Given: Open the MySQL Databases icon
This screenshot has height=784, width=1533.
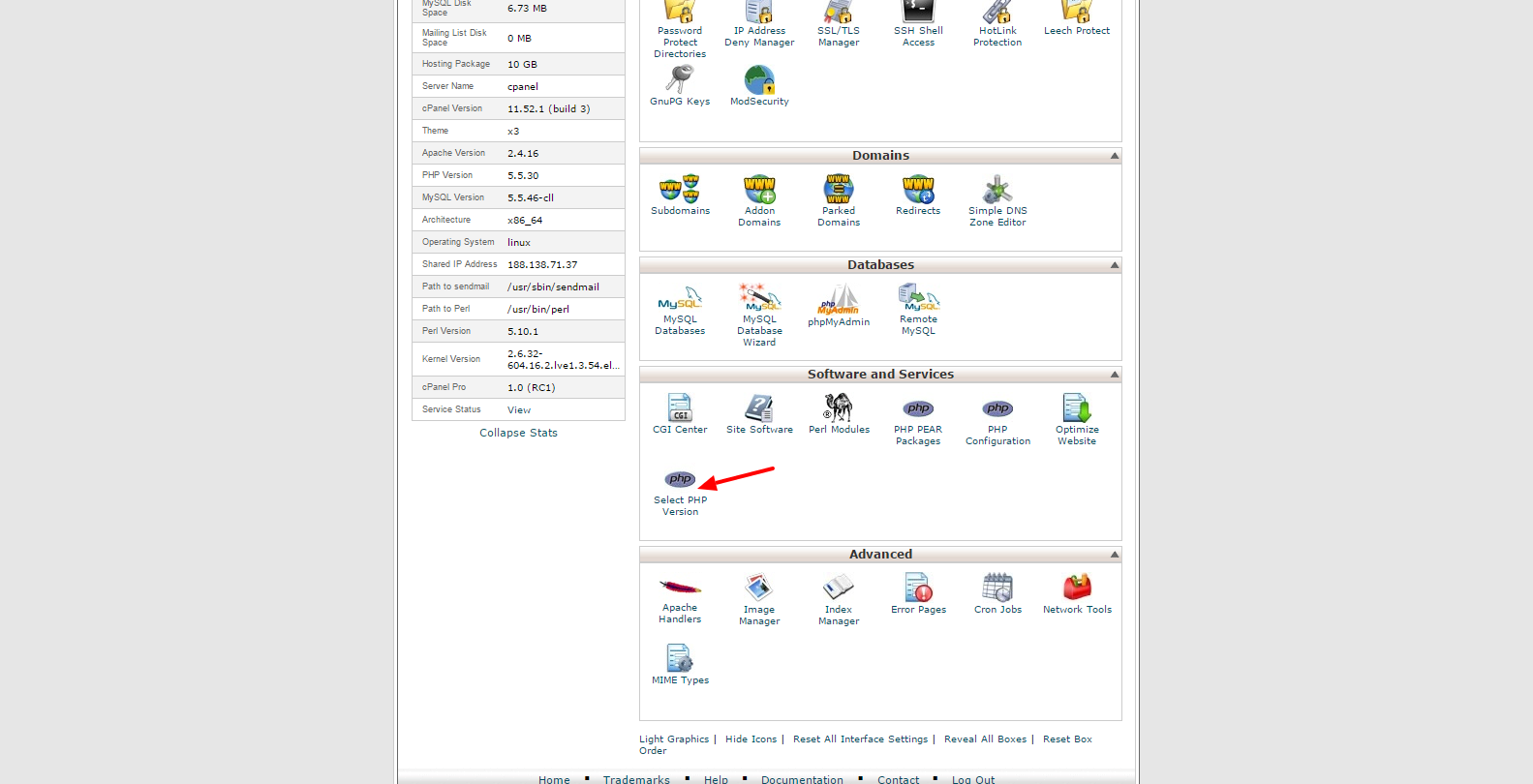Looking at the screenshot, I should (680, 299).
